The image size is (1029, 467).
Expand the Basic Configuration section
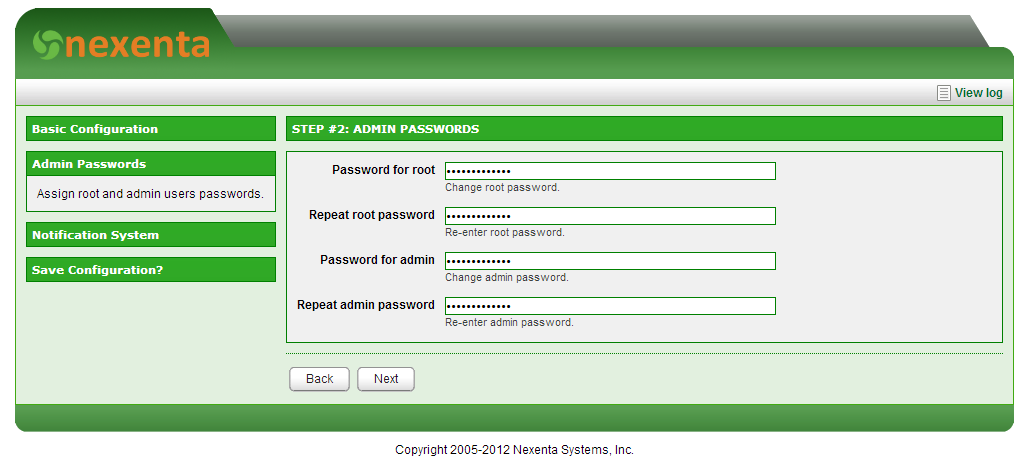tap(151, 129)
